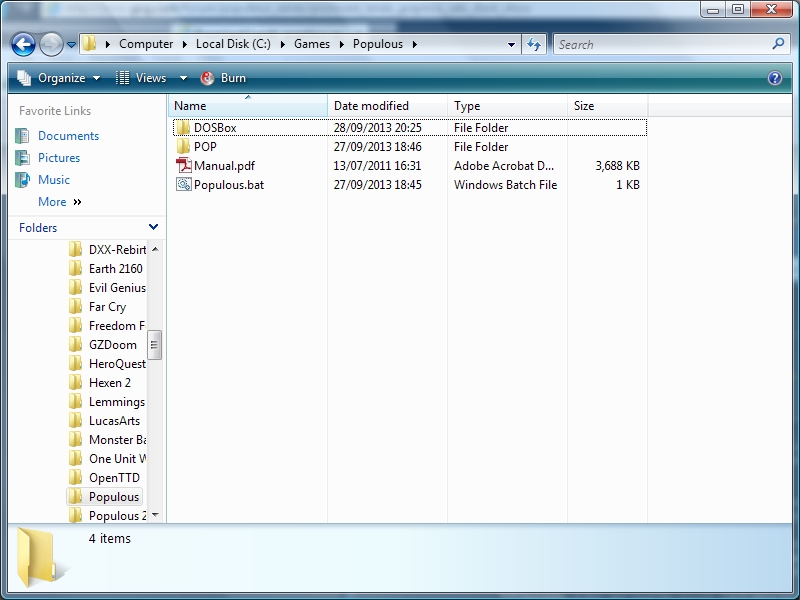This screenshot has height=600, width=800.
Task: Click the magnifying glass search icon
Action: coord(778,44)
